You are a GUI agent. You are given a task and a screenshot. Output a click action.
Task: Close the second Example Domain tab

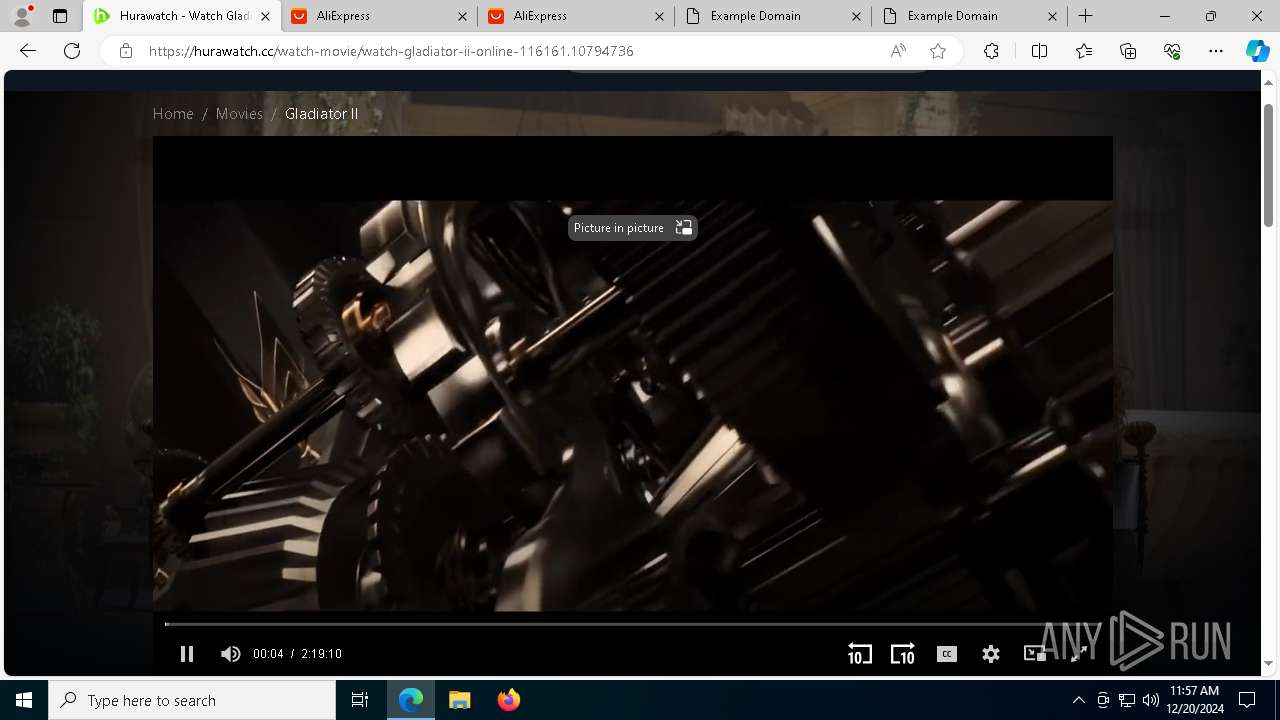(1053, 16)
